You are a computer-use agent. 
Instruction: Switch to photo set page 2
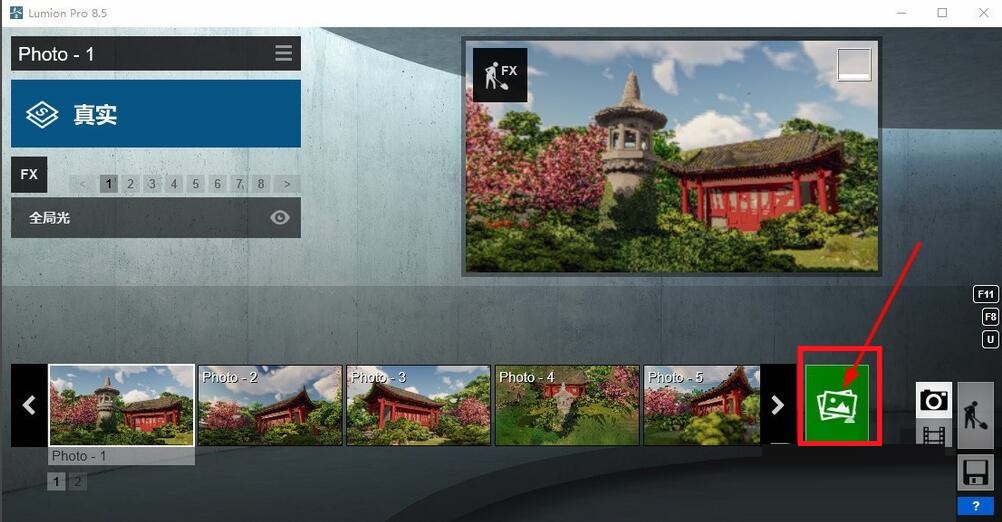coord(77,481)
